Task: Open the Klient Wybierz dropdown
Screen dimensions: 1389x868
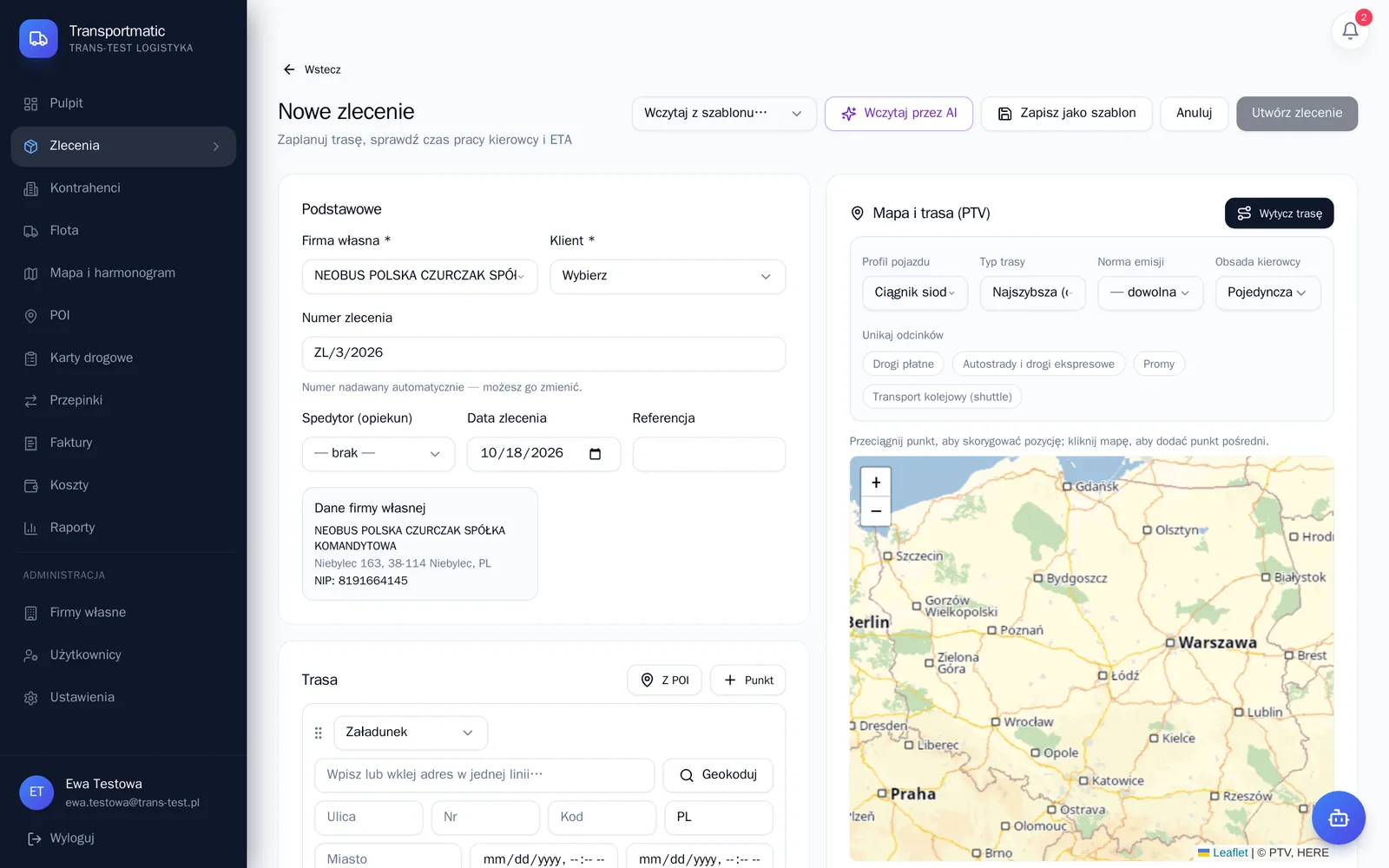Action: [668, 277]
